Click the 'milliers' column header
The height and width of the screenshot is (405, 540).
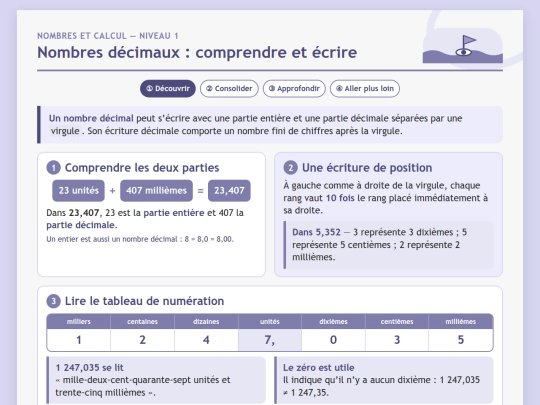79,322
